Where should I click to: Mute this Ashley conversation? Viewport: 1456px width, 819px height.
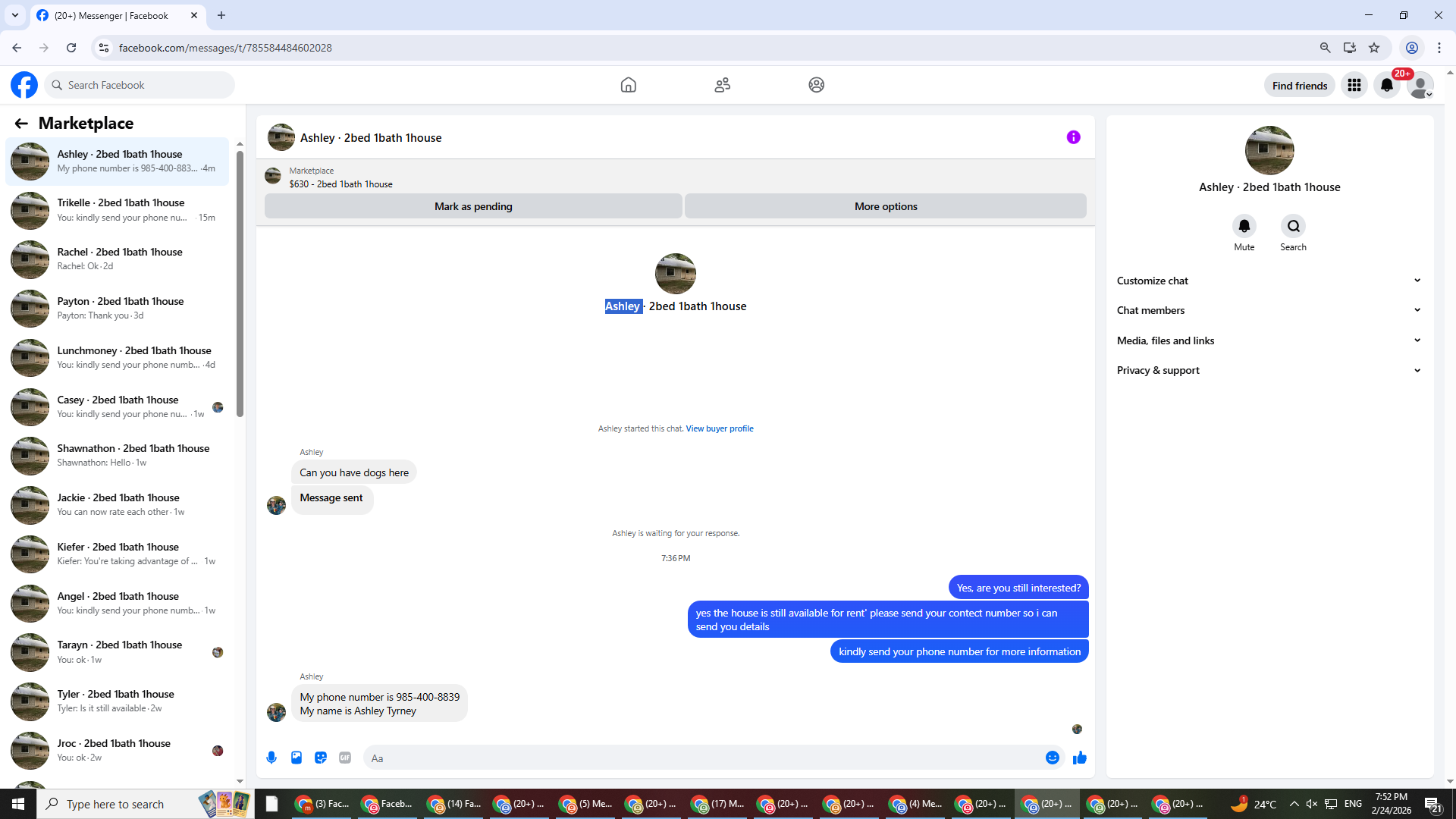click(x=1244, y=226)
